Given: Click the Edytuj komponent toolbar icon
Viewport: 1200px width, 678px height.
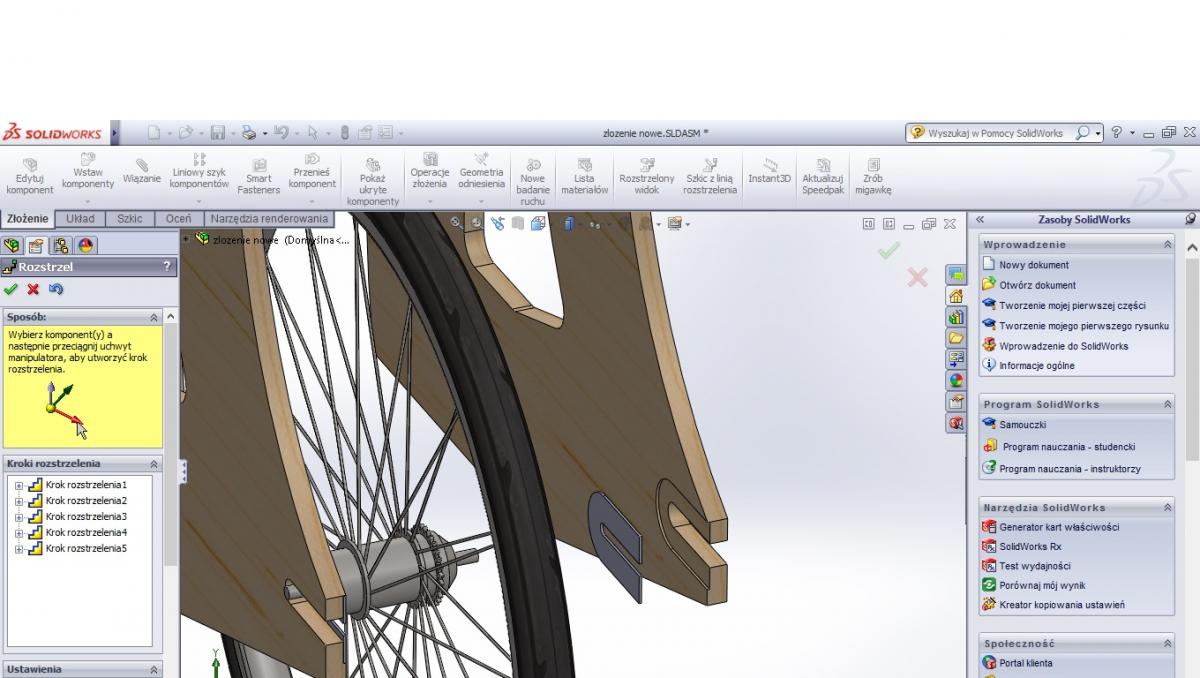Looking at the screenshot, I should pos(29,175).
